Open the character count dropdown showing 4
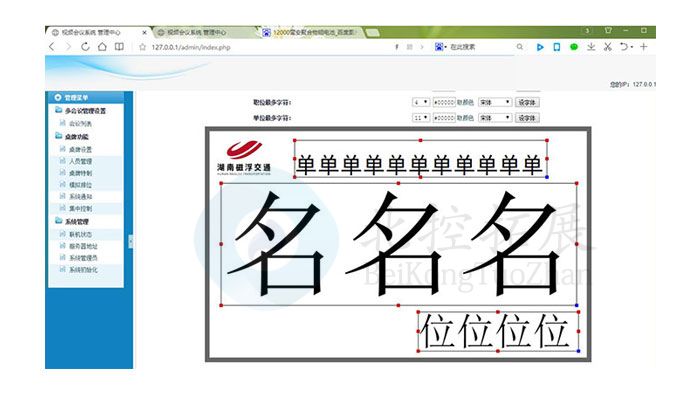The height and width of the screenshot is (394, 700). tap(421, 102)
